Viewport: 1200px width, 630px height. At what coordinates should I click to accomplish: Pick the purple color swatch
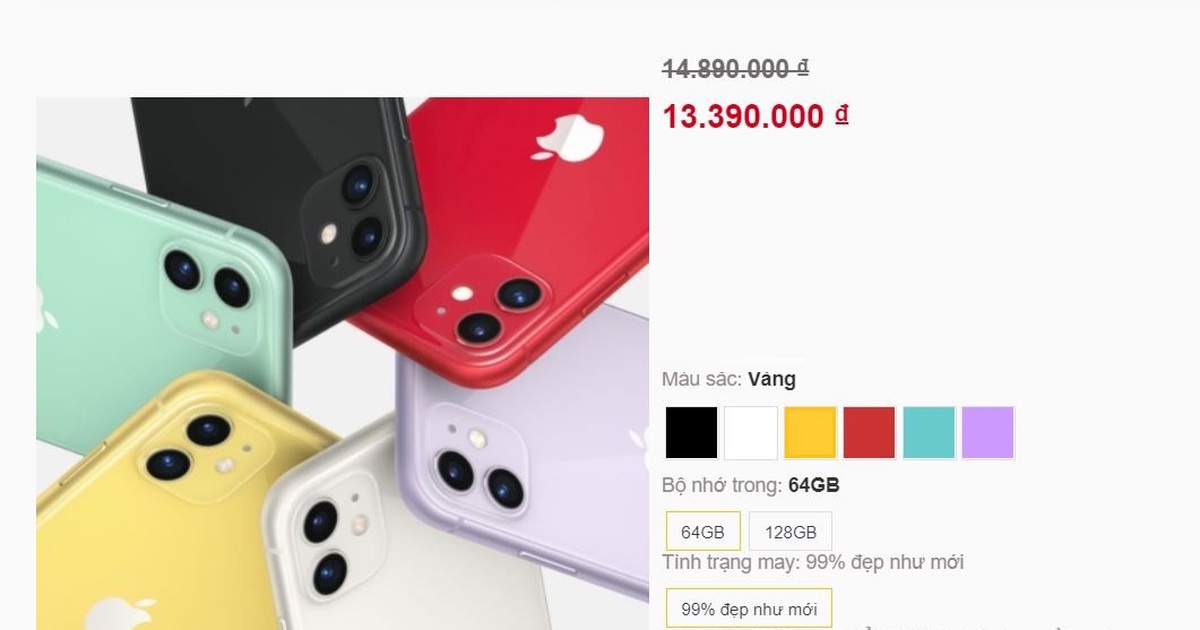(x=988, y=433)
